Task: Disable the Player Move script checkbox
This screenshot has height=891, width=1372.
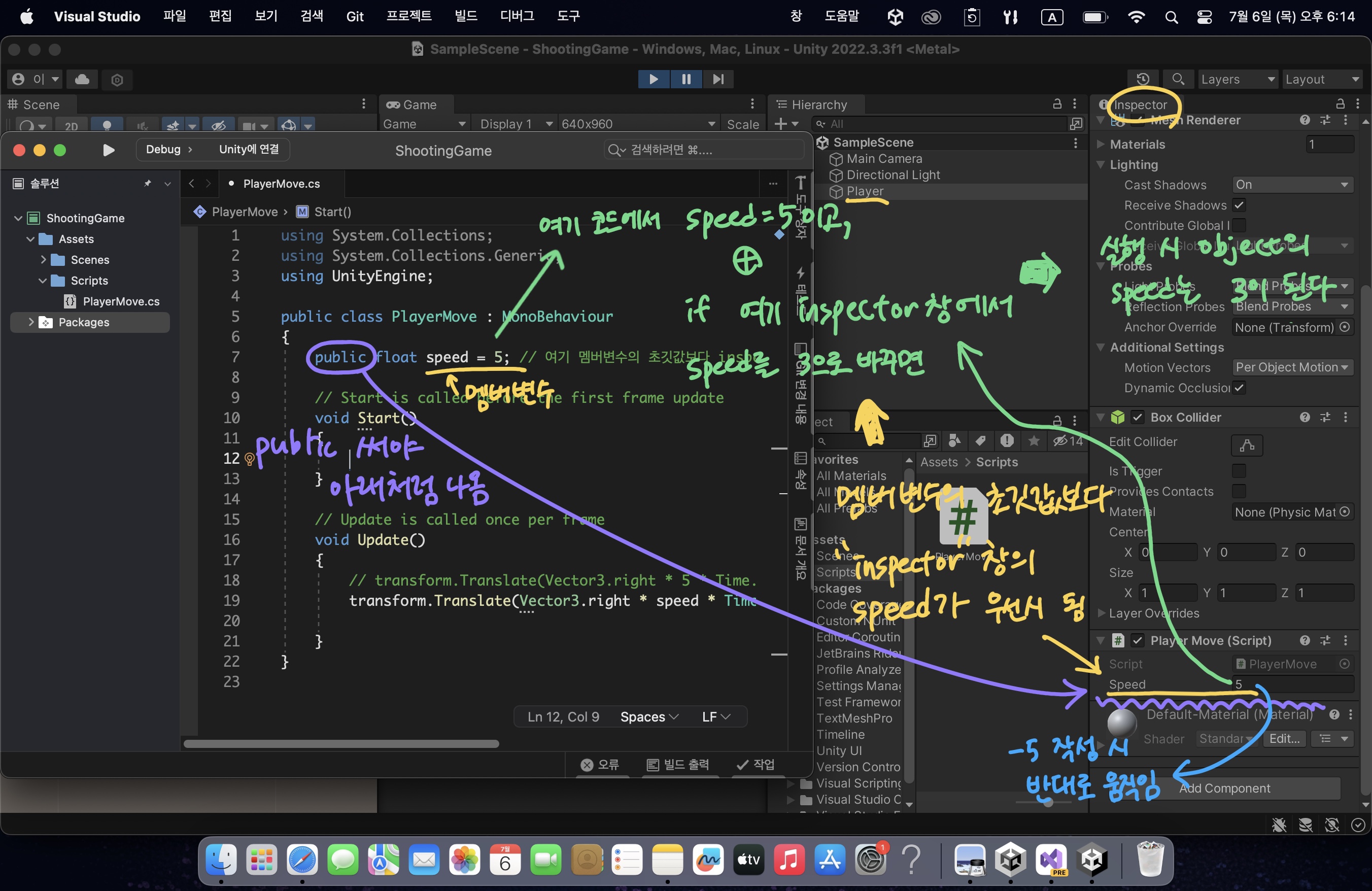Action: click(1138, 640)
